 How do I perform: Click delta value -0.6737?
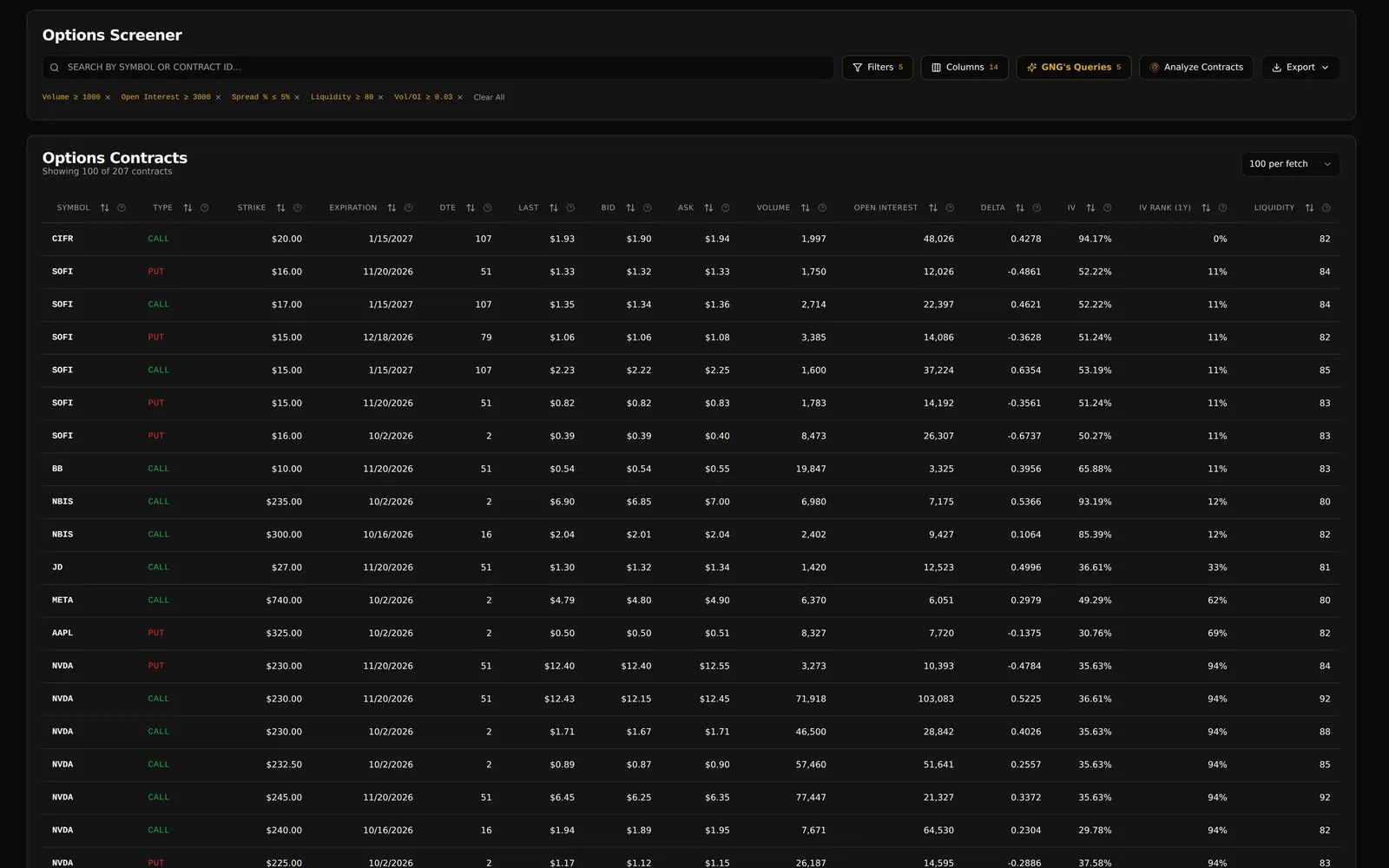(x=1024, y=436)
